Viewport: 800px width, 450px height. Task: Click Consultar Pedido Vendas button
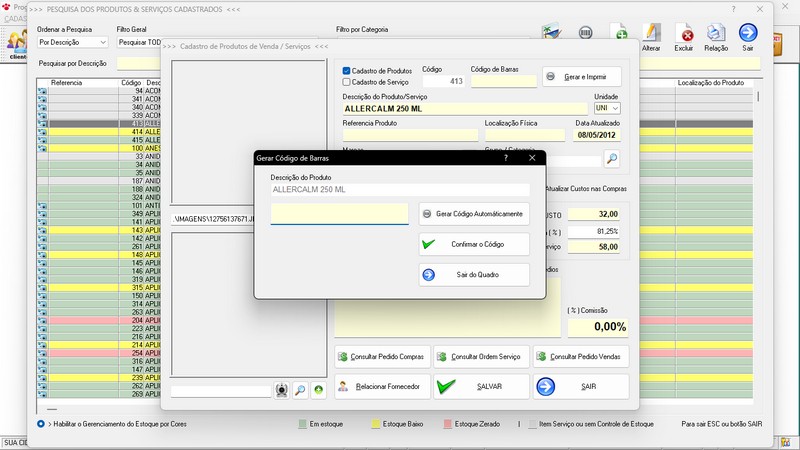(x=581, y=357)
